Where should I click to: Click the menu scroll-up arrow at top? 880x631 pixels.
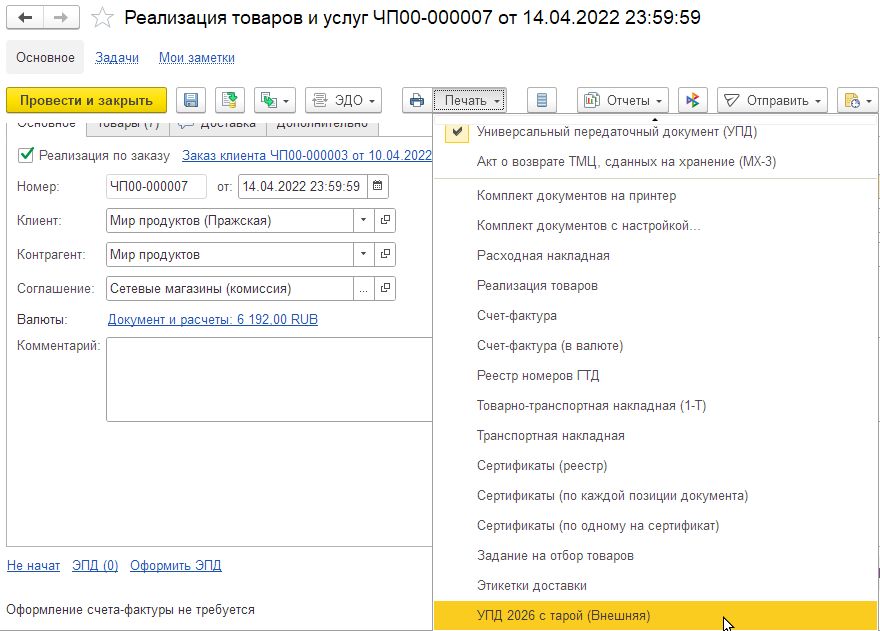(x=654, y=119)
